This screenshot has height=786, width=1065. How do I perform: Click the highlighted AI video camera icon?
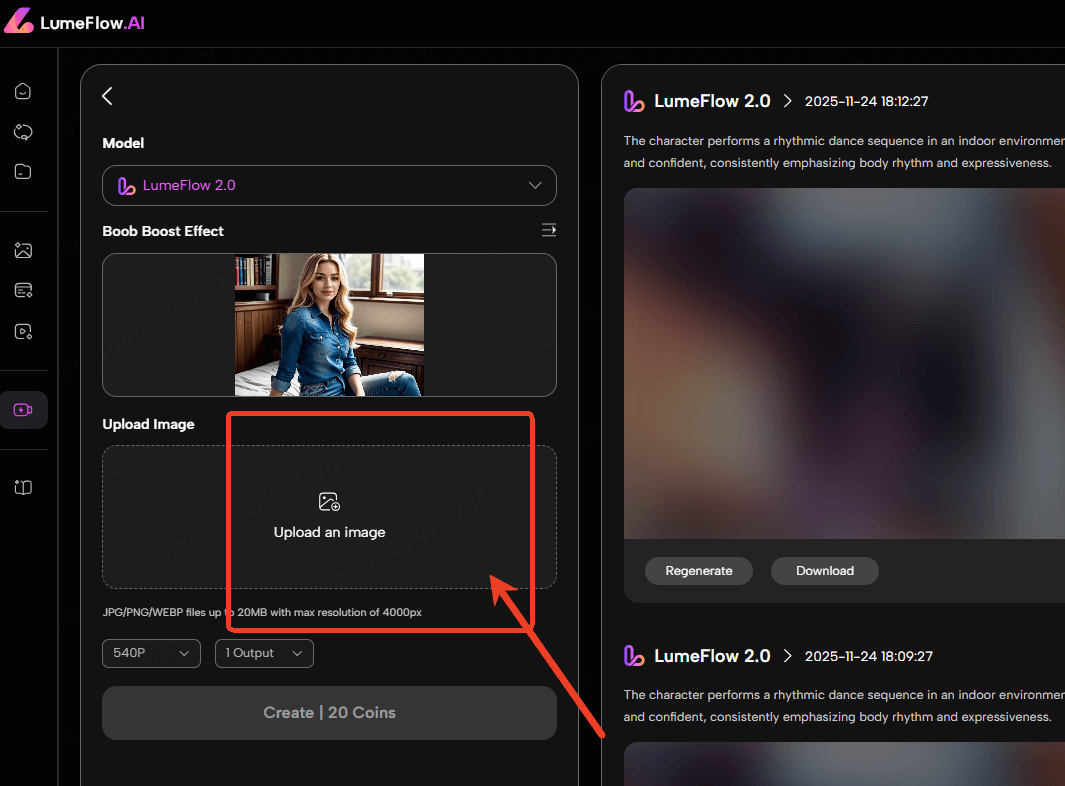[x=23, y=409]
